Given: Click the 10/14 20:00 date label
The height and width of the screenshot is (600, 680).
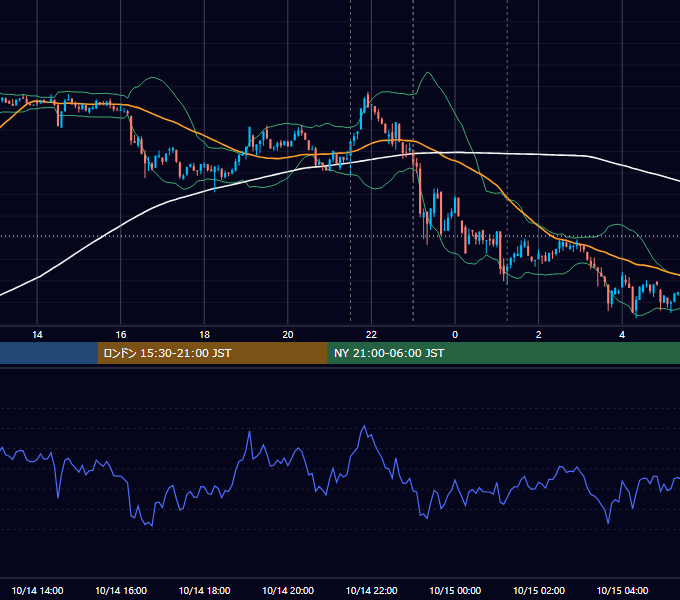Looking at the screenshot, I should tap(288, 591).
